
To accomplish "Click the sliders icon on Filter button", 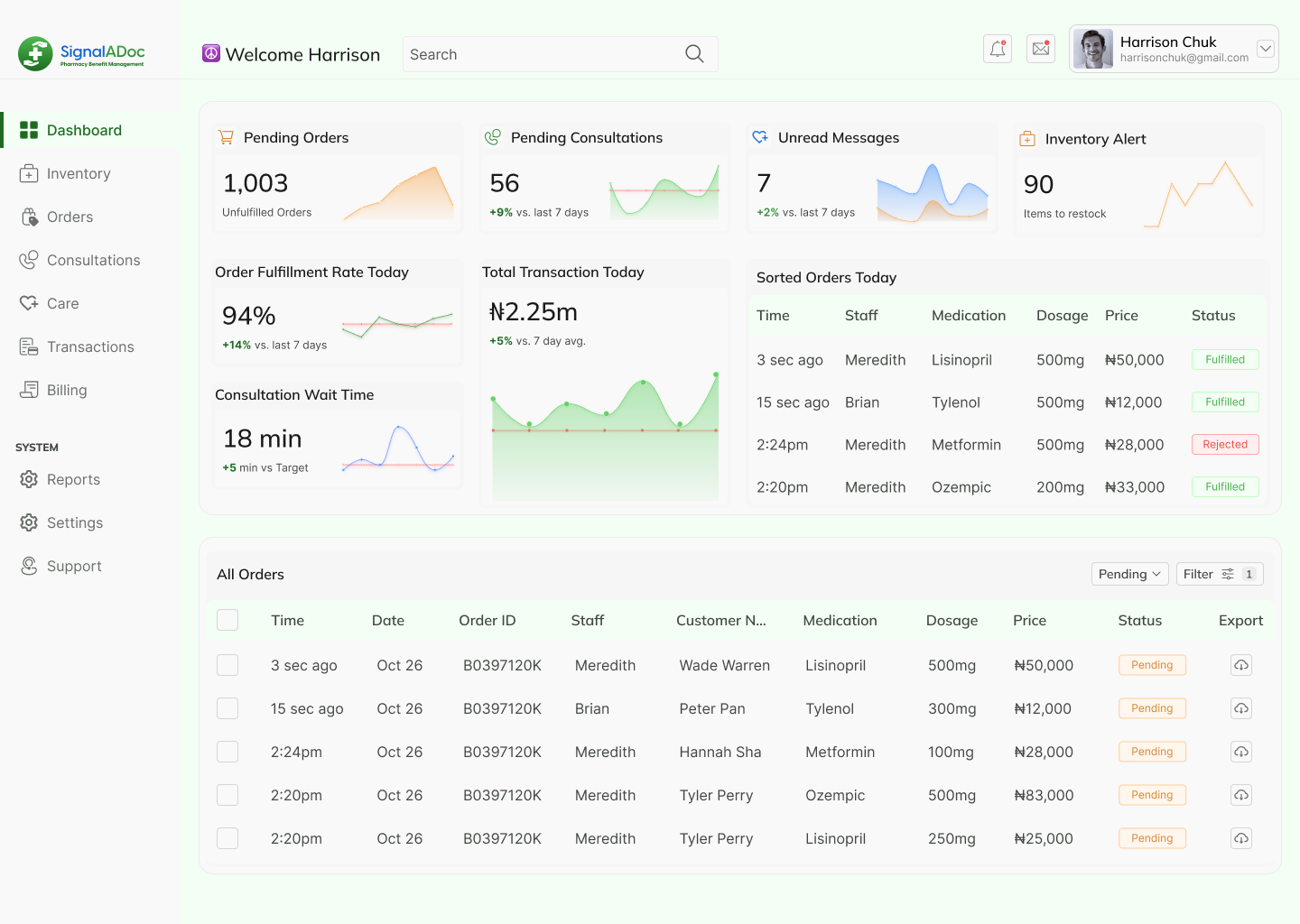I will coord(1228,574).
